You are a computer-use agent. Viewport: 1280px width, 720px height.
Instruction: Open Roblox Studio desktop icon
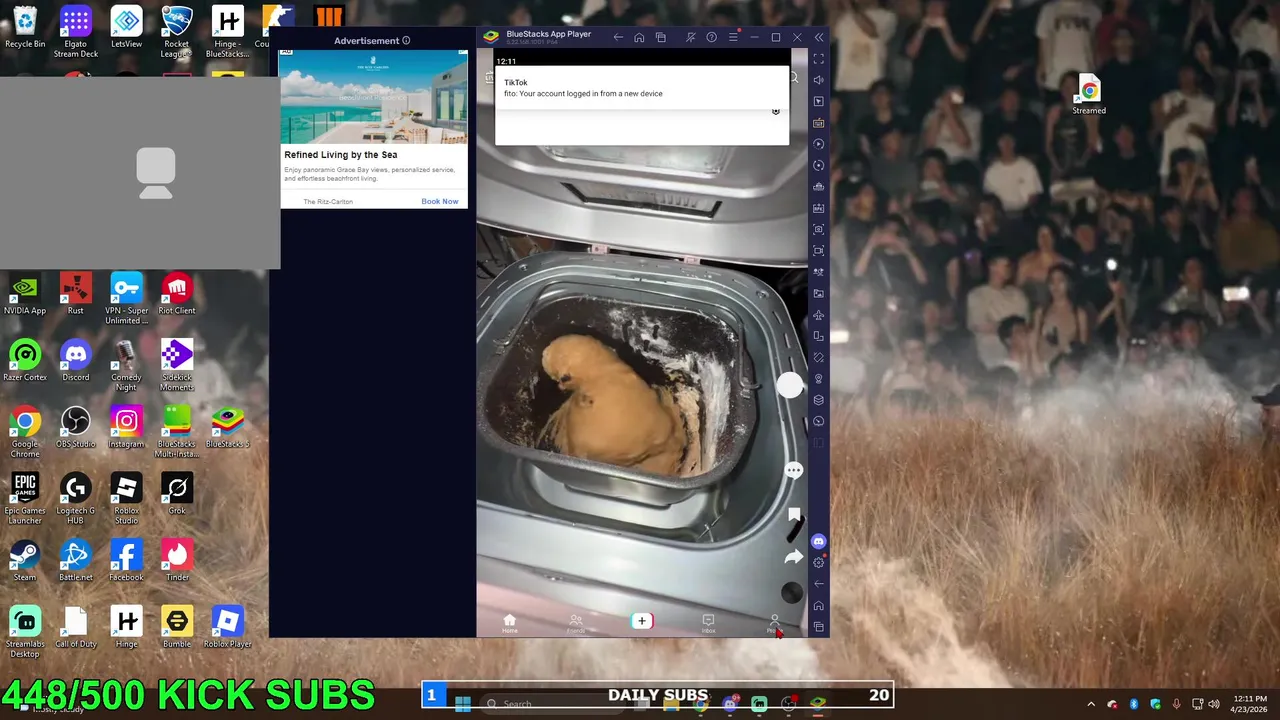click(x=126, y=499)
